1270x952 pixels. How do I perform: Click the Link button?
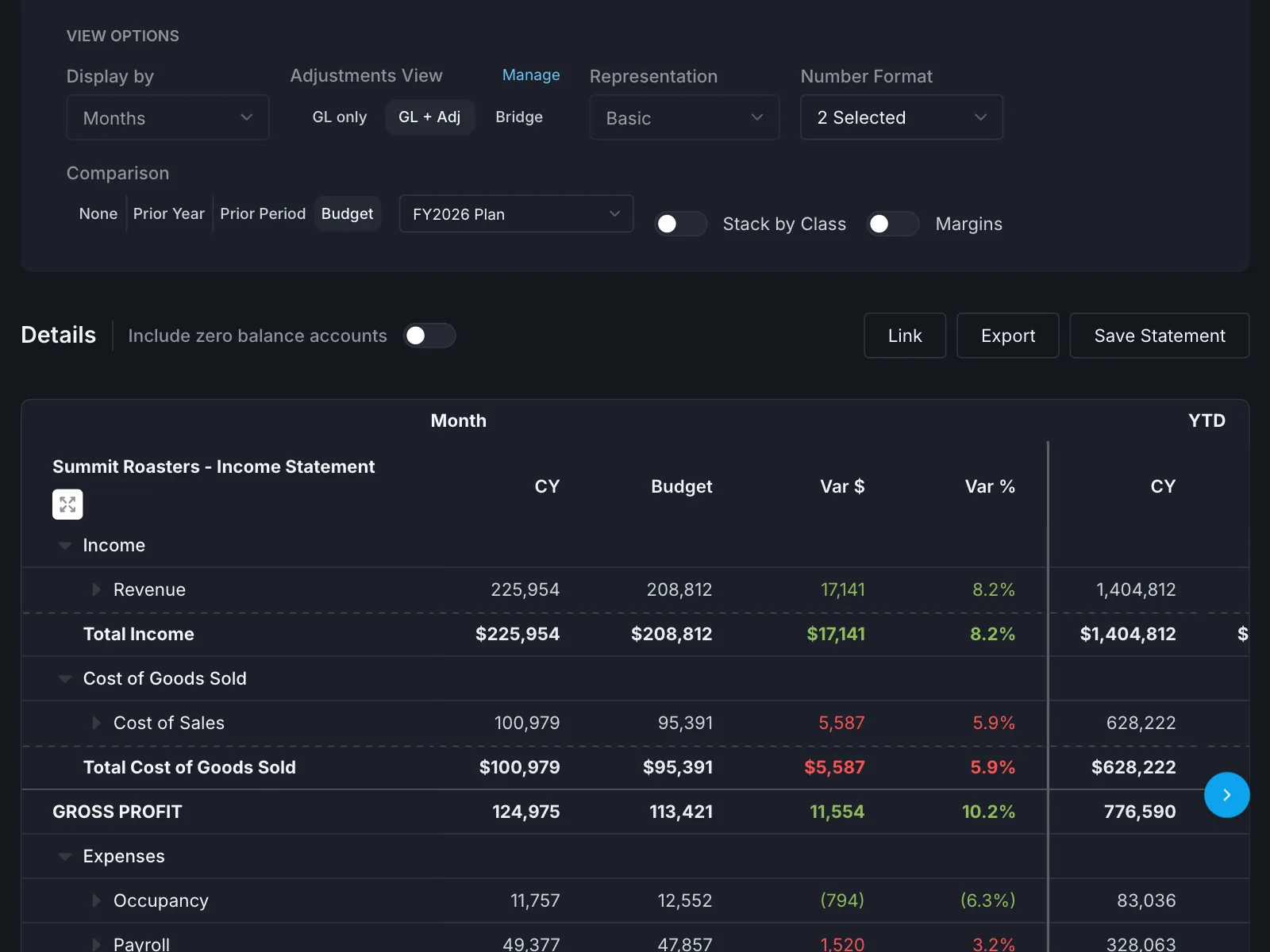pyautogui.click(x=905, y=336)
